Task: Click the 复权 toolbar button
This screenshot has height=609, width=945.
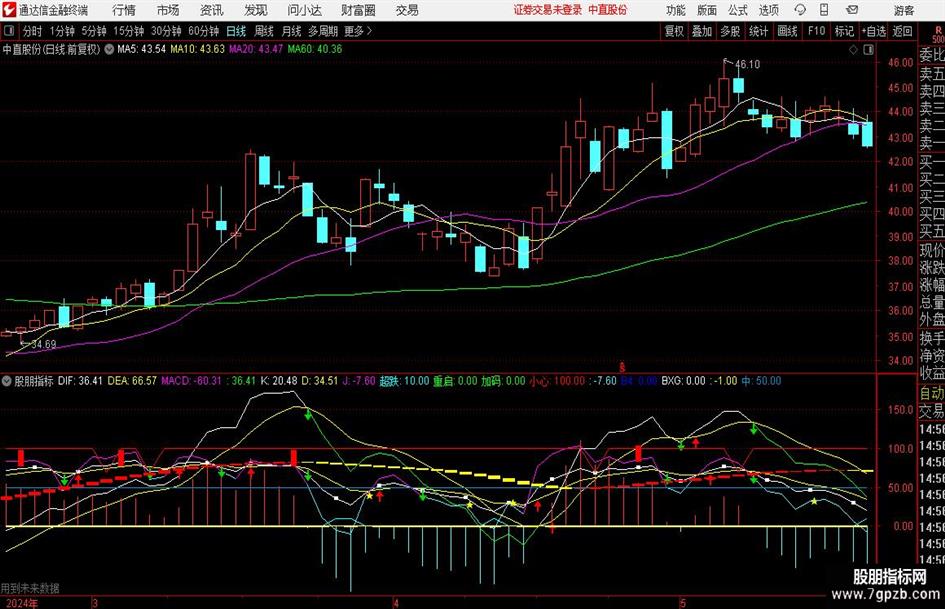Action: click(674, 31)
